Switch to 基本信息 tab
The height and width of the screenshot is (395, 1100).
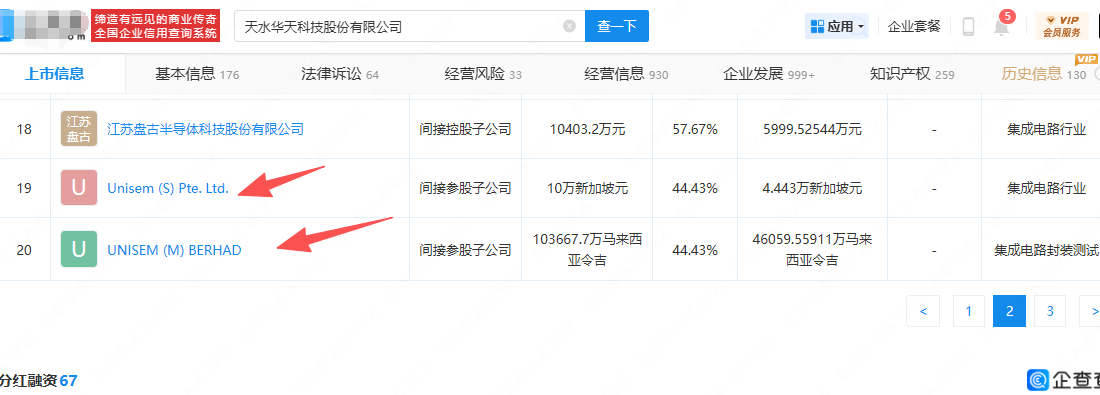196,74
